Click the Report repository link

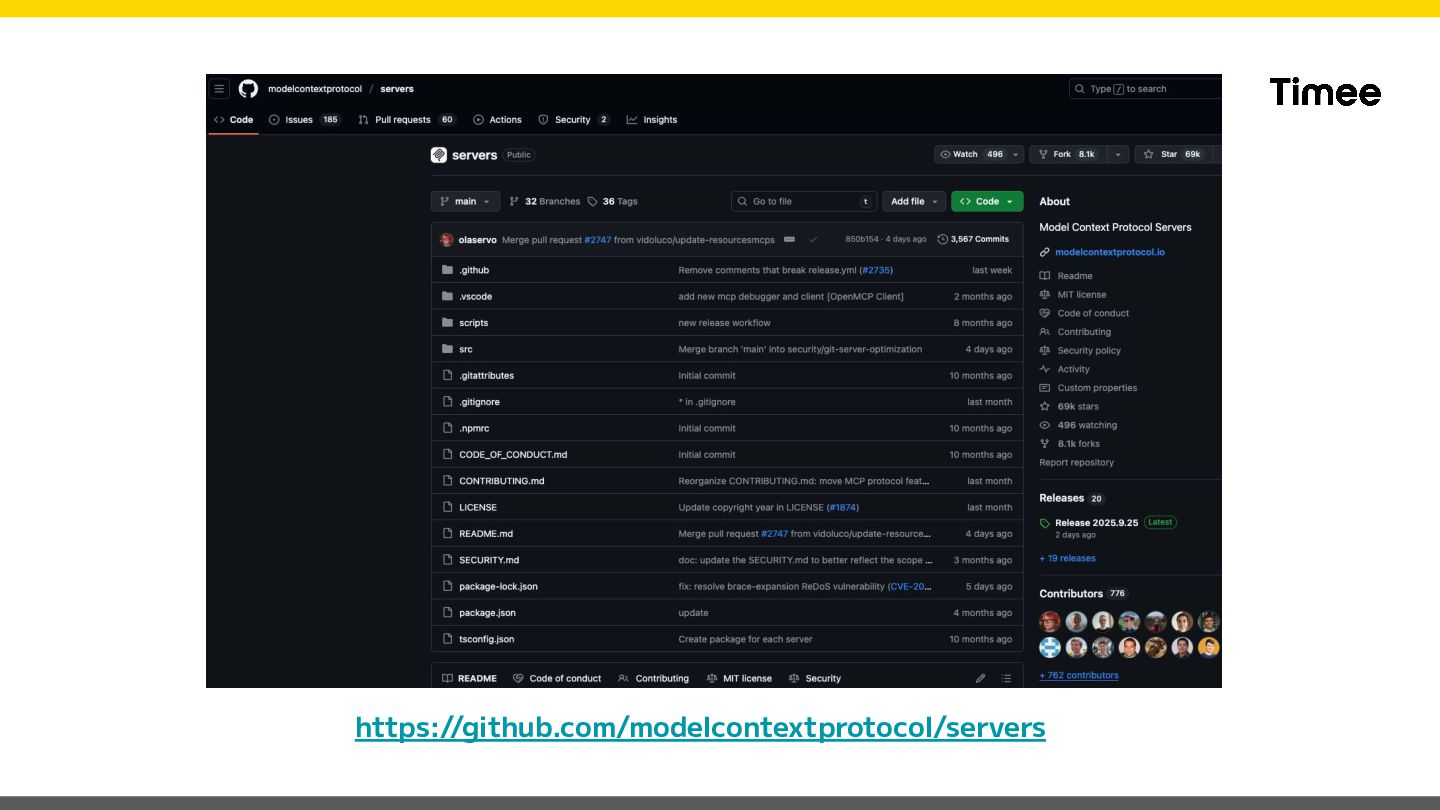pos(1076,463)
